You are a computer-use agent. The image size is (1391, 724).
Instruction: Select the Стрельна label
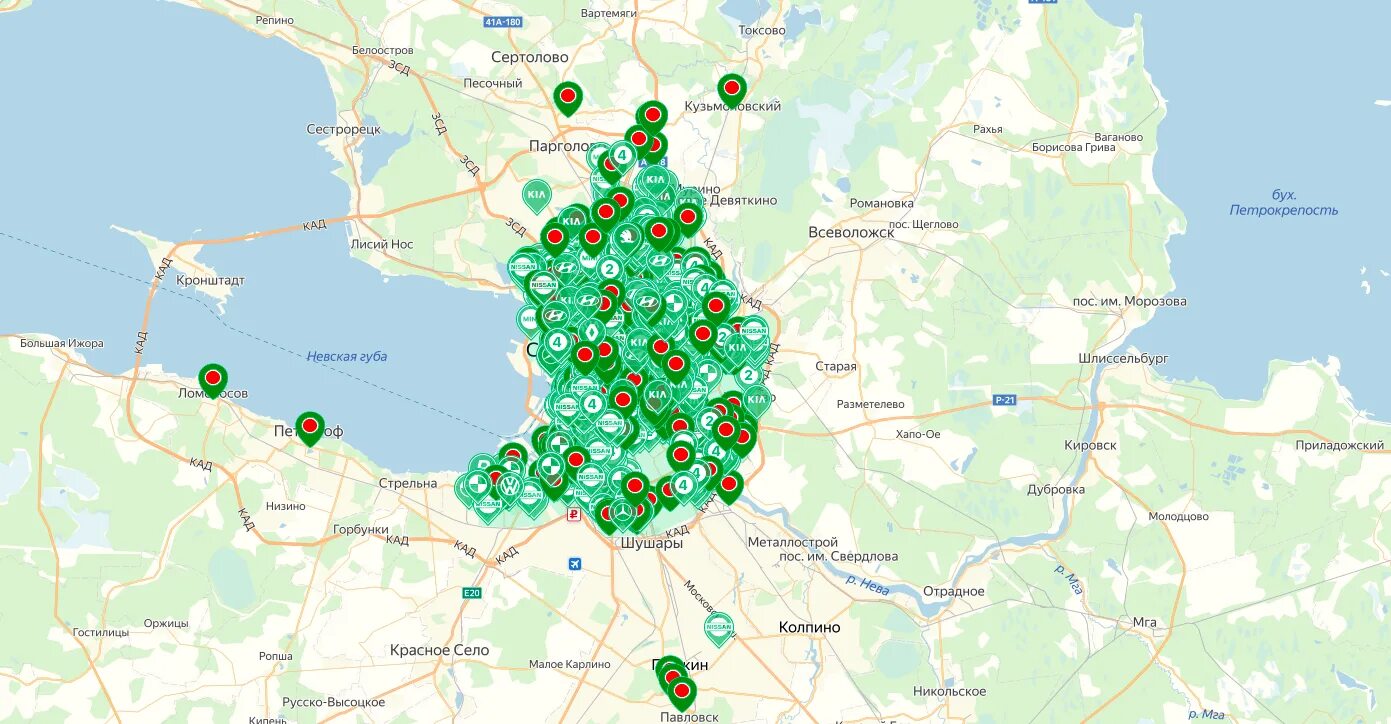coord(408,483)
